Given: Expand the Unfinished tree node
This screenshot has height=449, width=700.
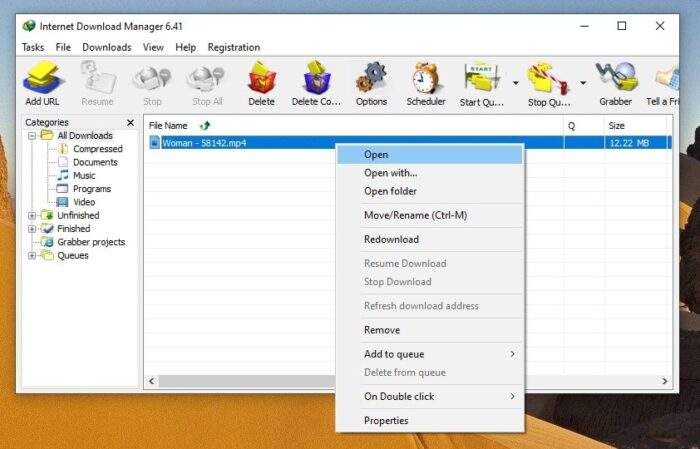Looking at the screenshot, I should point(32,216).
